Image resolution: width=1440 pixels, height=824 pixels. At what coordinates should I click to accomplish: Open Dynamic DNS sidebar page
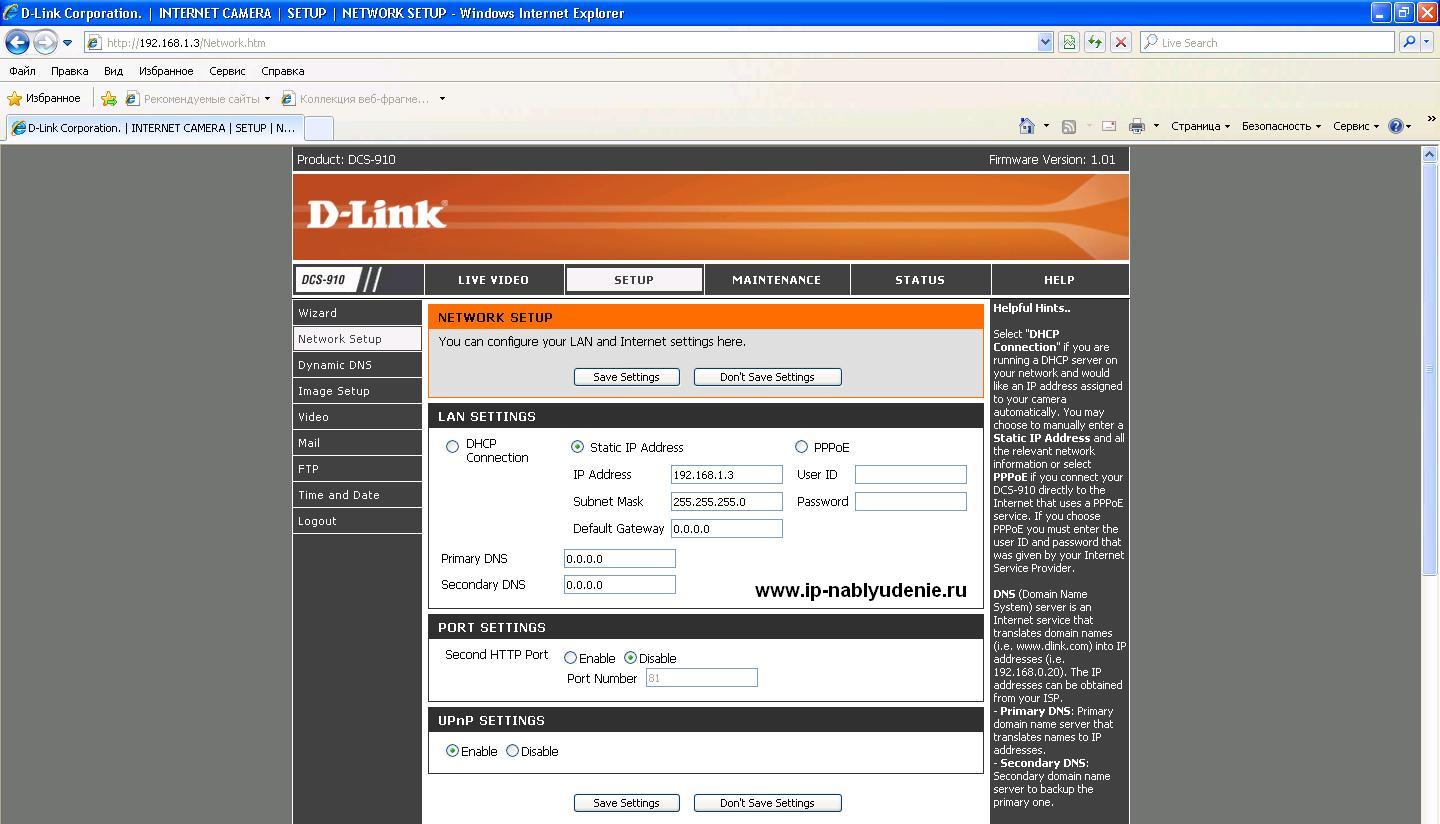pos(357,365)
